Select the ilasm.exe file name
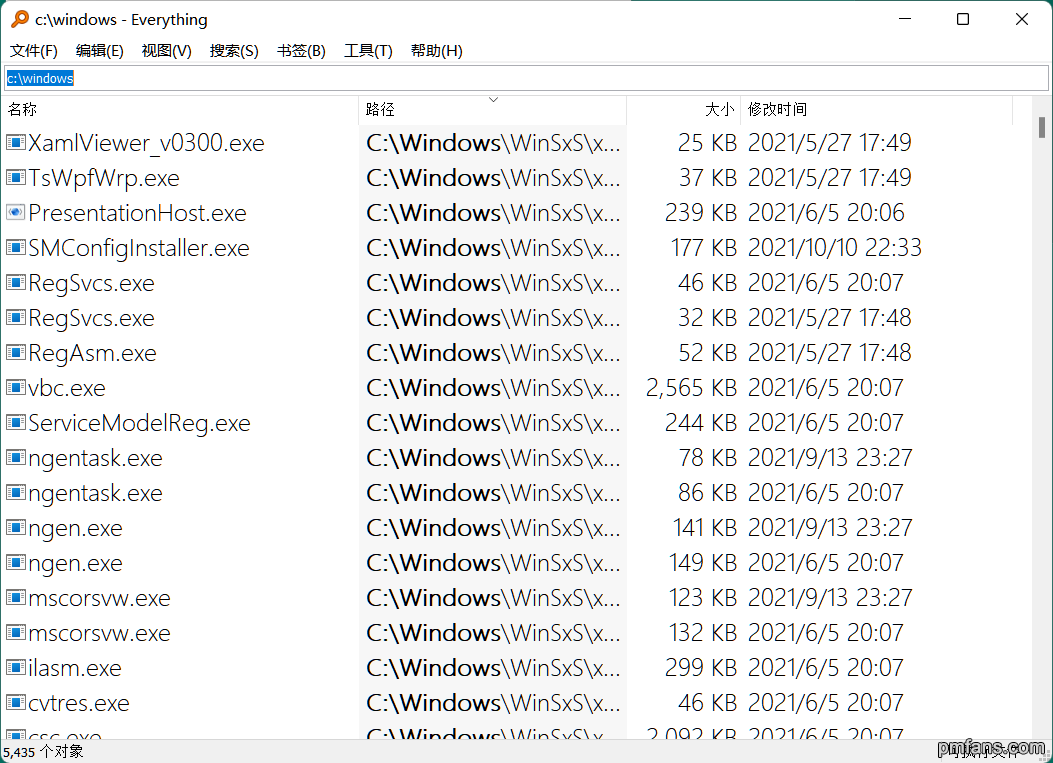This screenshot has height=763, width=1053. pyautogui.click(x=75, y=668)
